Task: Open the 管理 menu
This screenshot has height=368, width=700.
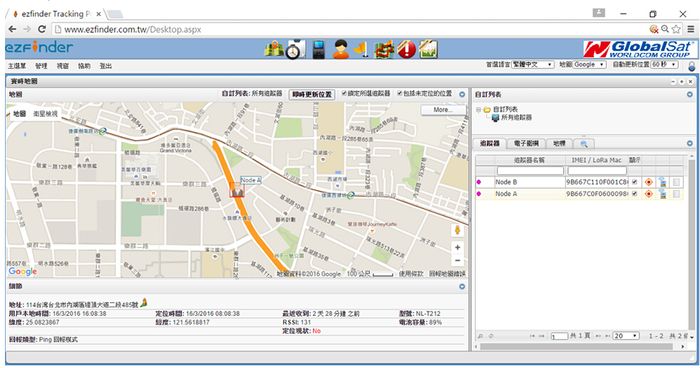Action: pyautogui.click(x=41, y=66)
